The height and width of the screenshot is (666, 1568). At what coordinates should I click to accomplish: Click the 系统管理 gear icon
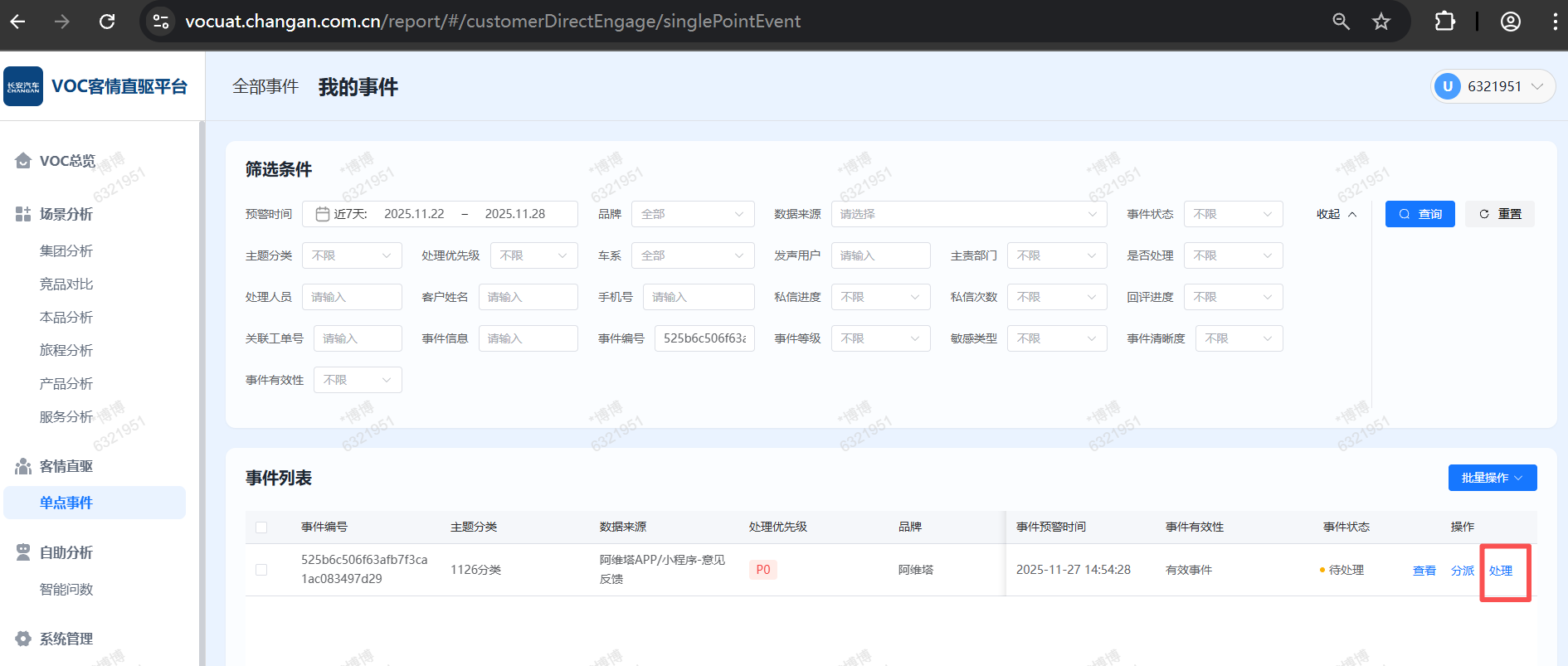(x=23, y=639)
